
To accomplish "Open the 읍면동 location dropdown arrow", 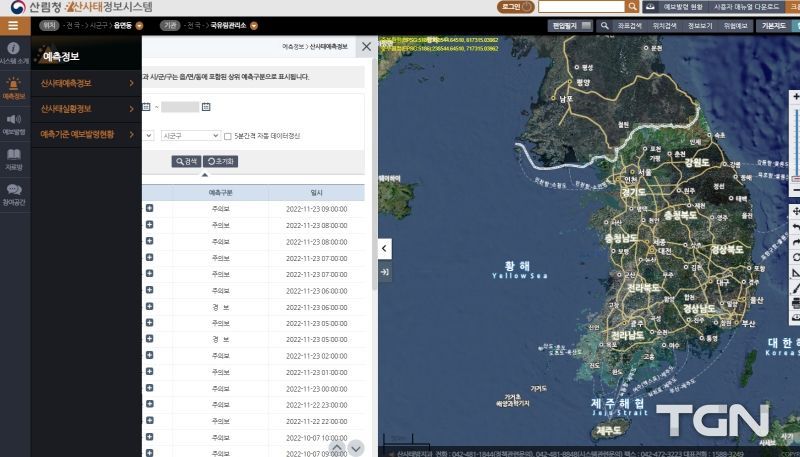I will point(139,26).
